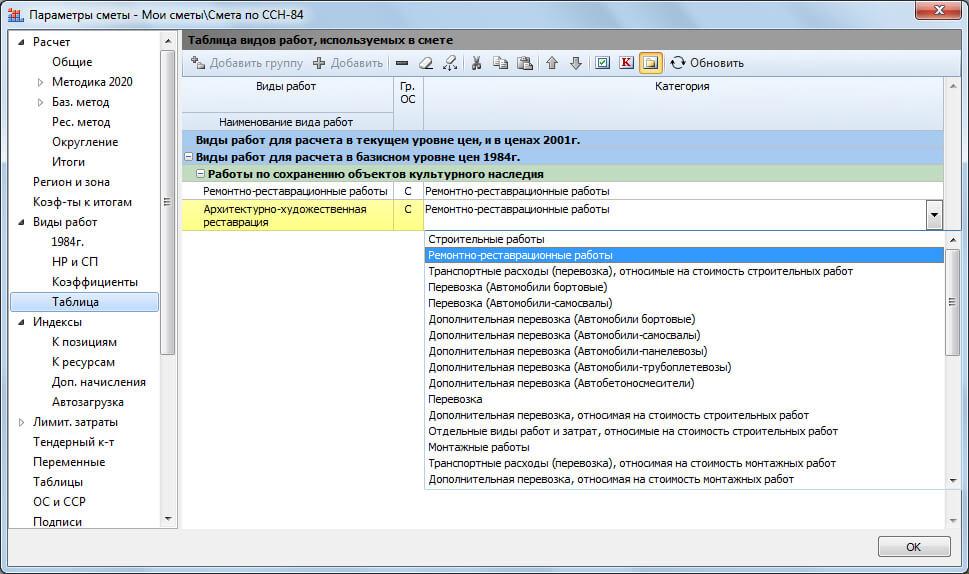Expand the Баз. метод tree node

[x=40, y=102]
